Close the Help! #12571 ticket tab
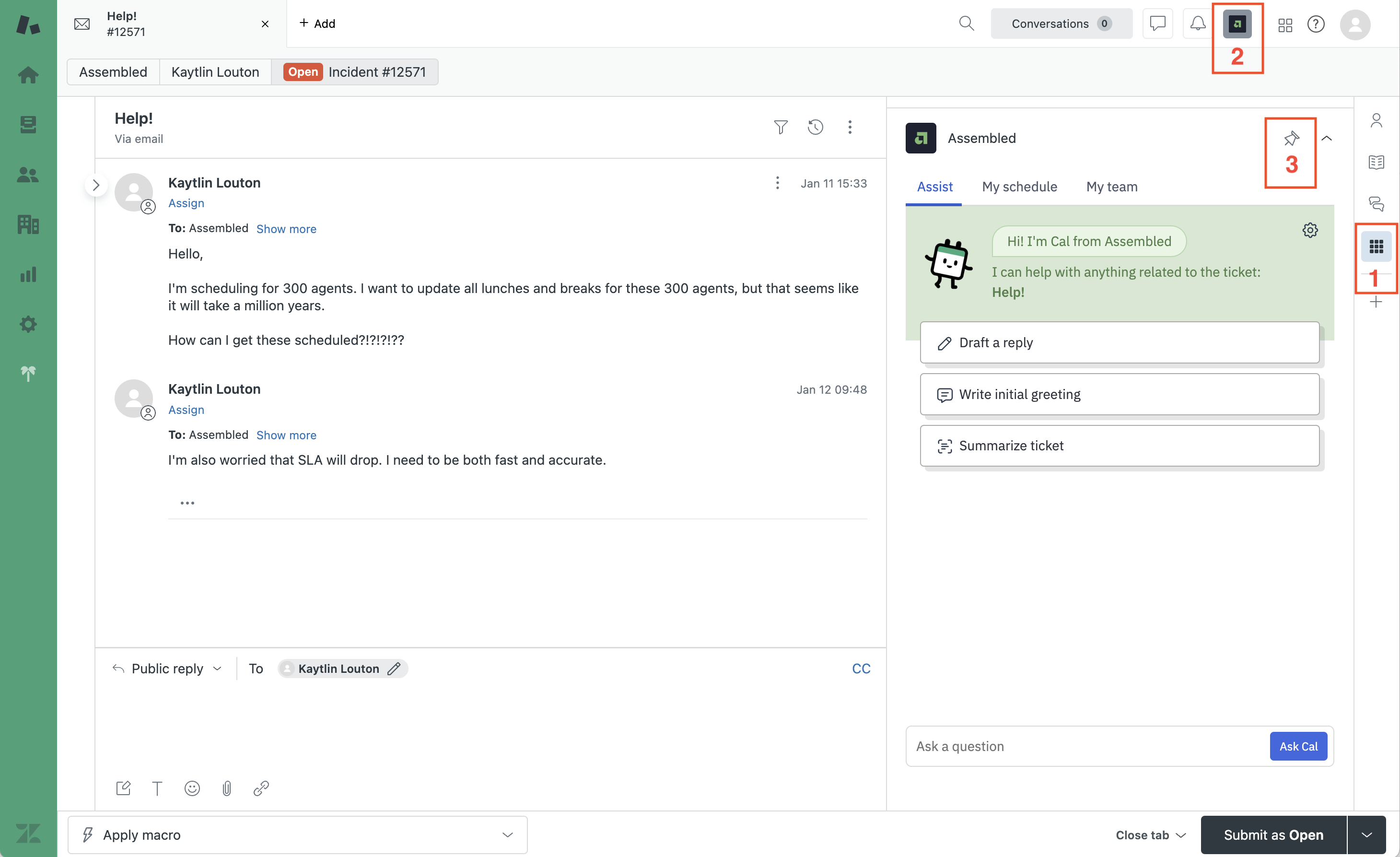This screenshot has width=1400, height=857. point(265,24)
